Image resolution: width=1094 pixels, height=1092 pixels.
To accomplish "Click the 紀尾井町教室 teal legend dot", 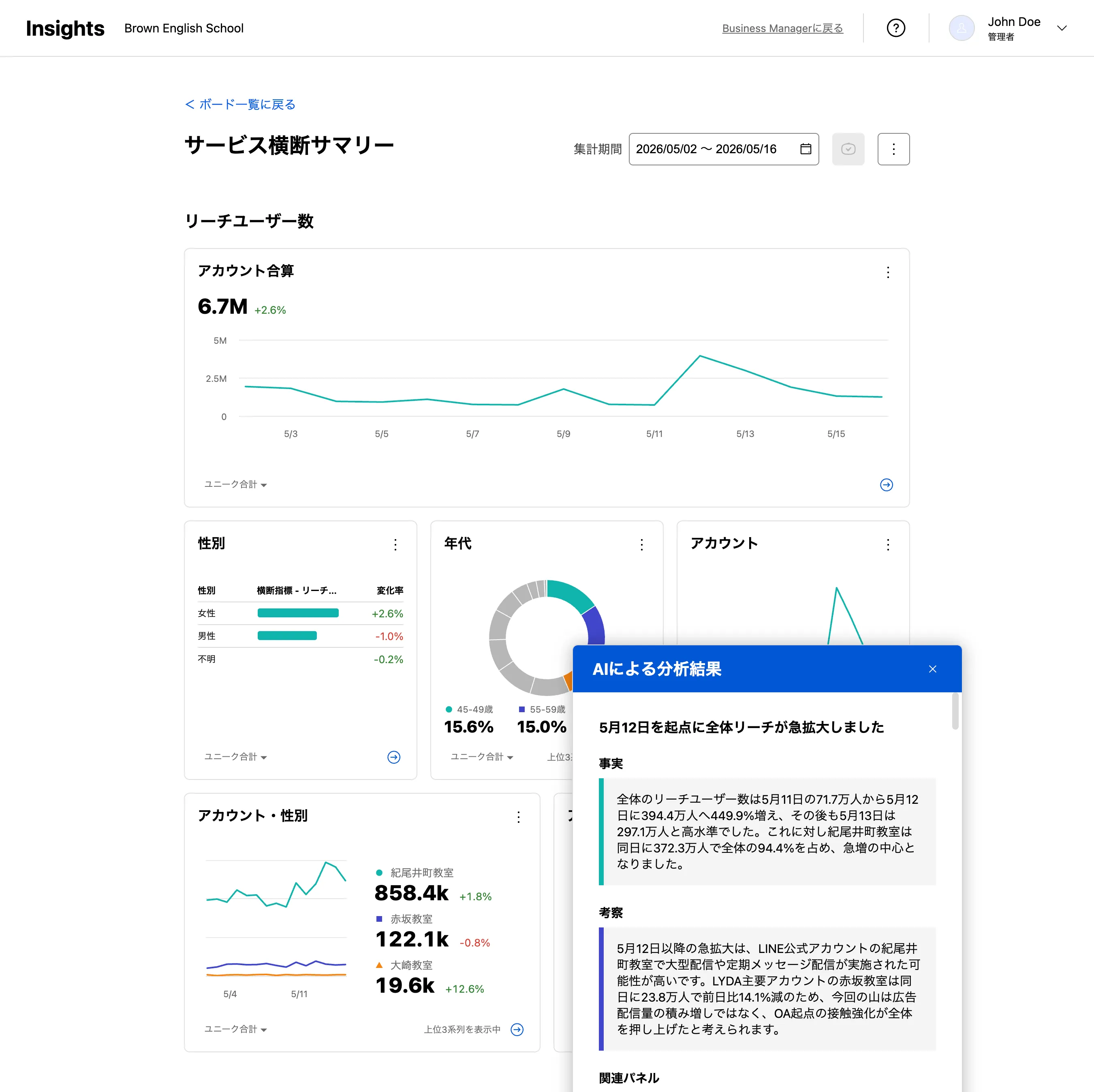I will (379, 873).
